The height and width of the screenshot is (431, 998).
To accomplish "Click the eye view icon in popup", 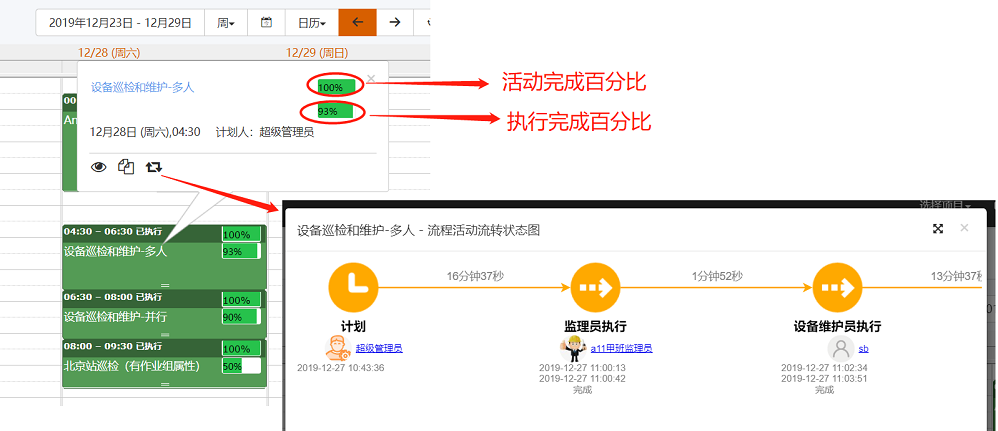I will click(98, 167).
